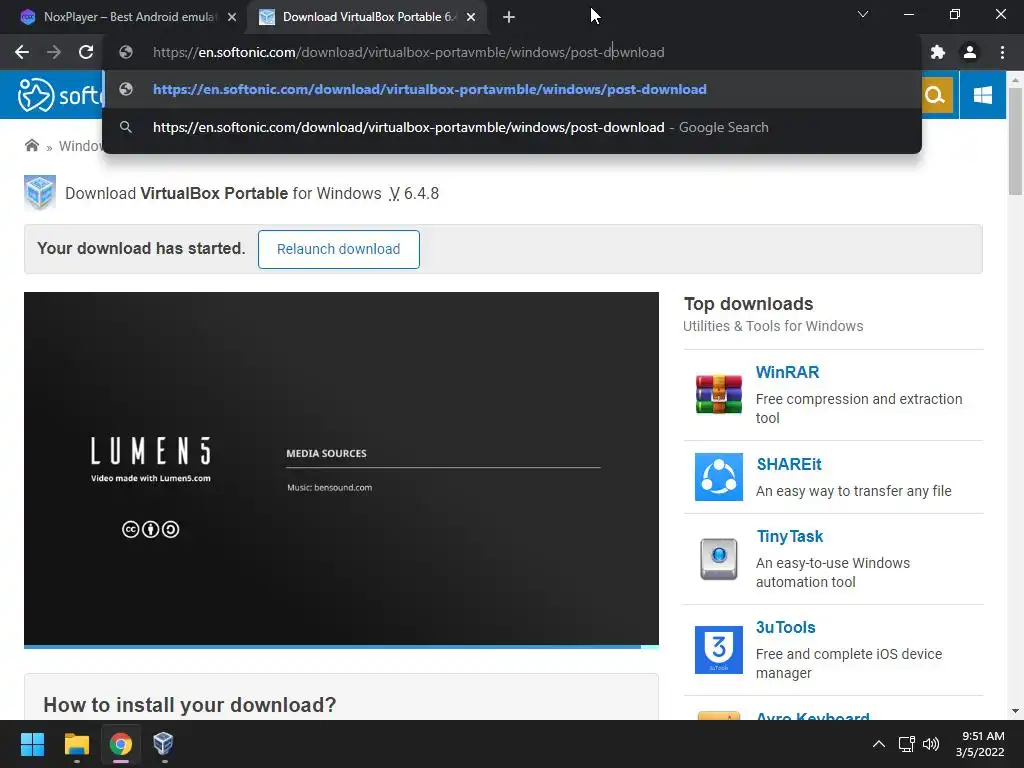Click the 3uTools app icon
Image resolution: width=1024 pixels, height=768 pixels.
click(x=718, y=650)
